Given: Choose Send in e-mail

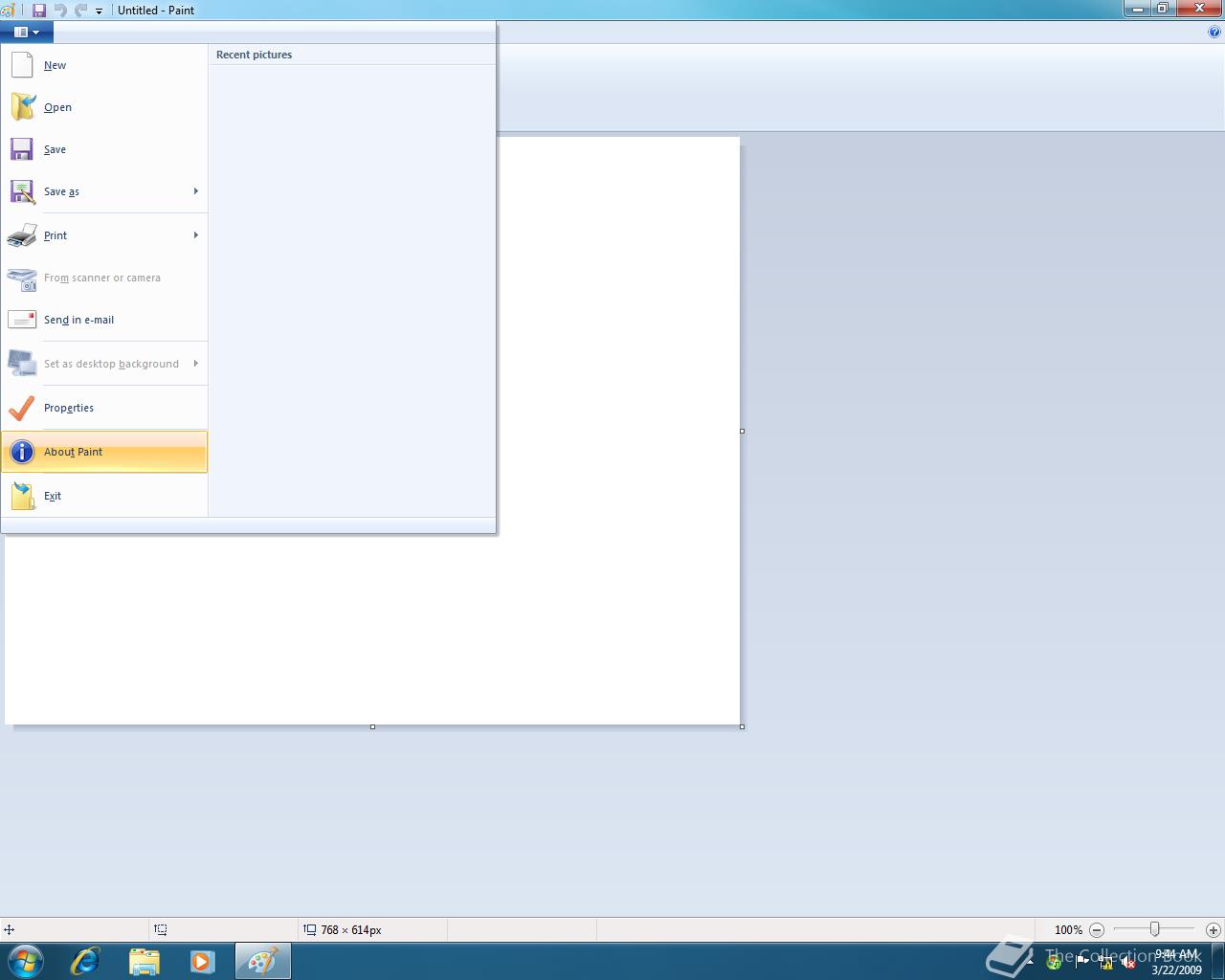Looking at the screenshot, I should (x=104, y=320).
